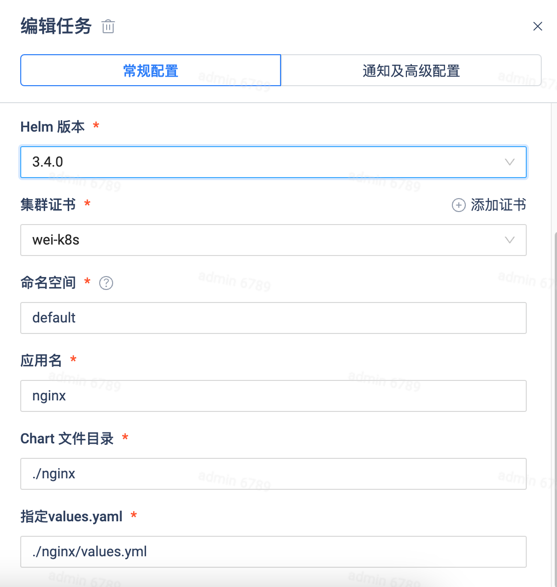Click the 编辑任务 panel title
Screen dimensions: 557x587
(56, 26)
